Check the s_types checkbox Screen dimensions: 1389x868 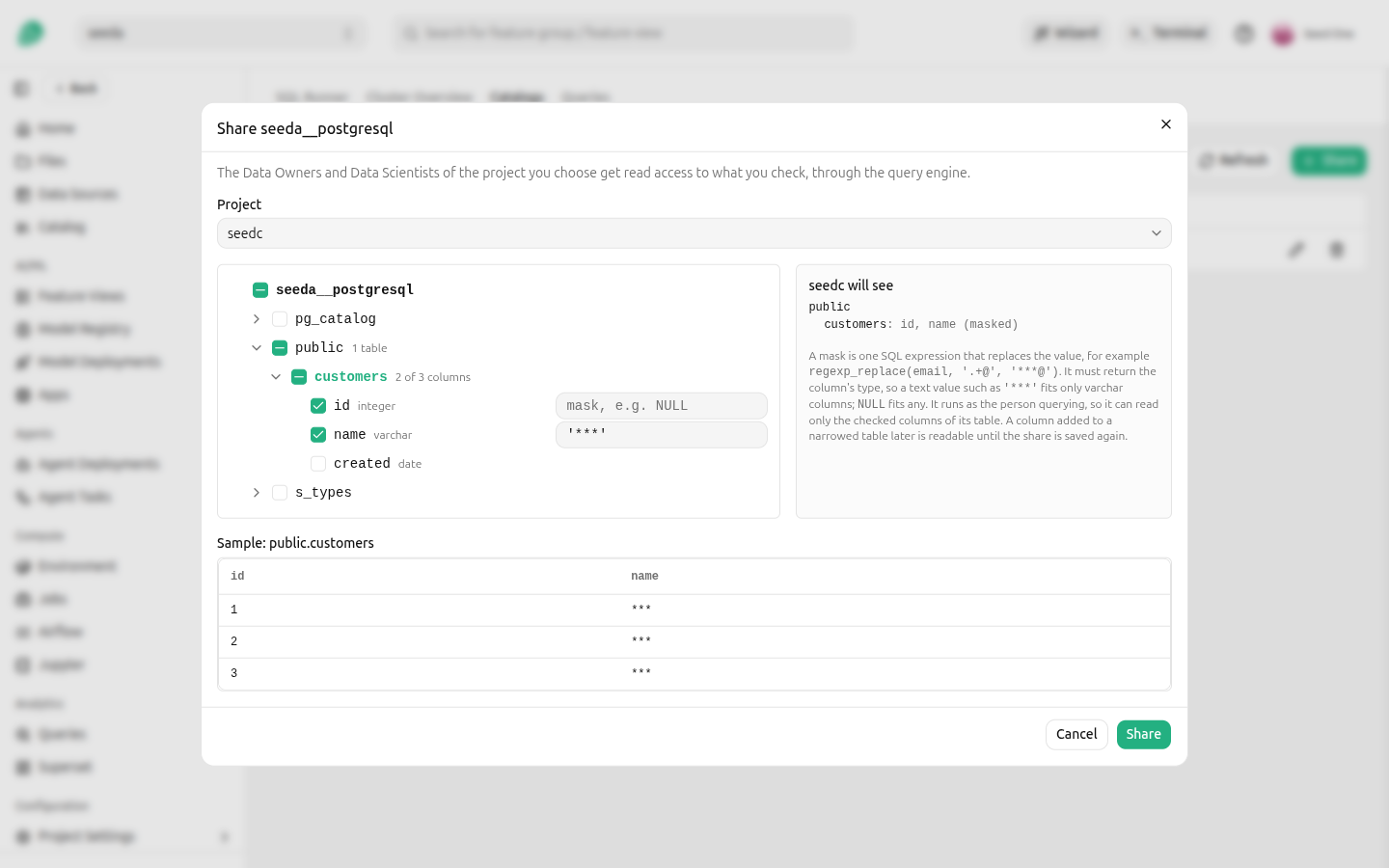pyautogui.click(x=280, y=493)
